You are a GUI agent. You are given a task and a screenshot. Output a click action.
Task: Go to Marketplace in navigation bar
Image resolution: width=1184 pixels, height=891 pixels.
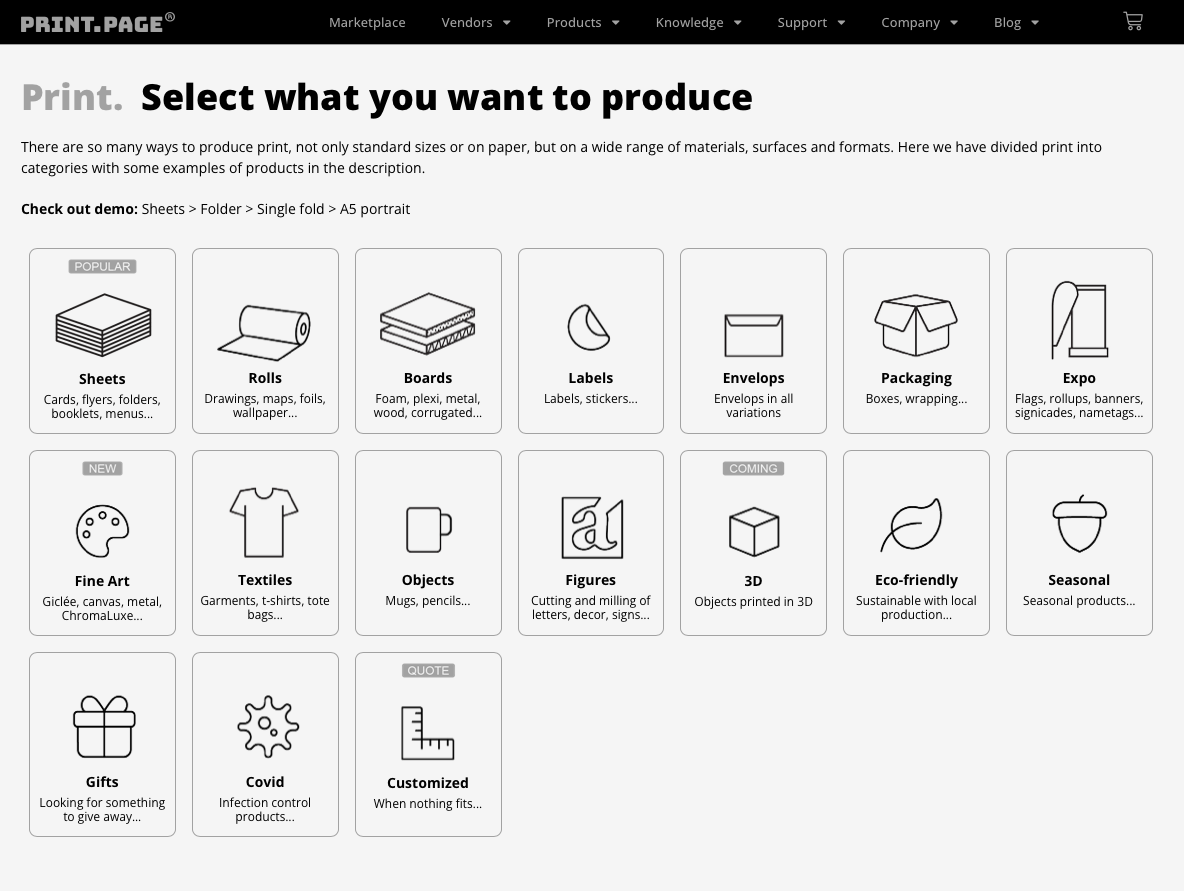(367, 22)
